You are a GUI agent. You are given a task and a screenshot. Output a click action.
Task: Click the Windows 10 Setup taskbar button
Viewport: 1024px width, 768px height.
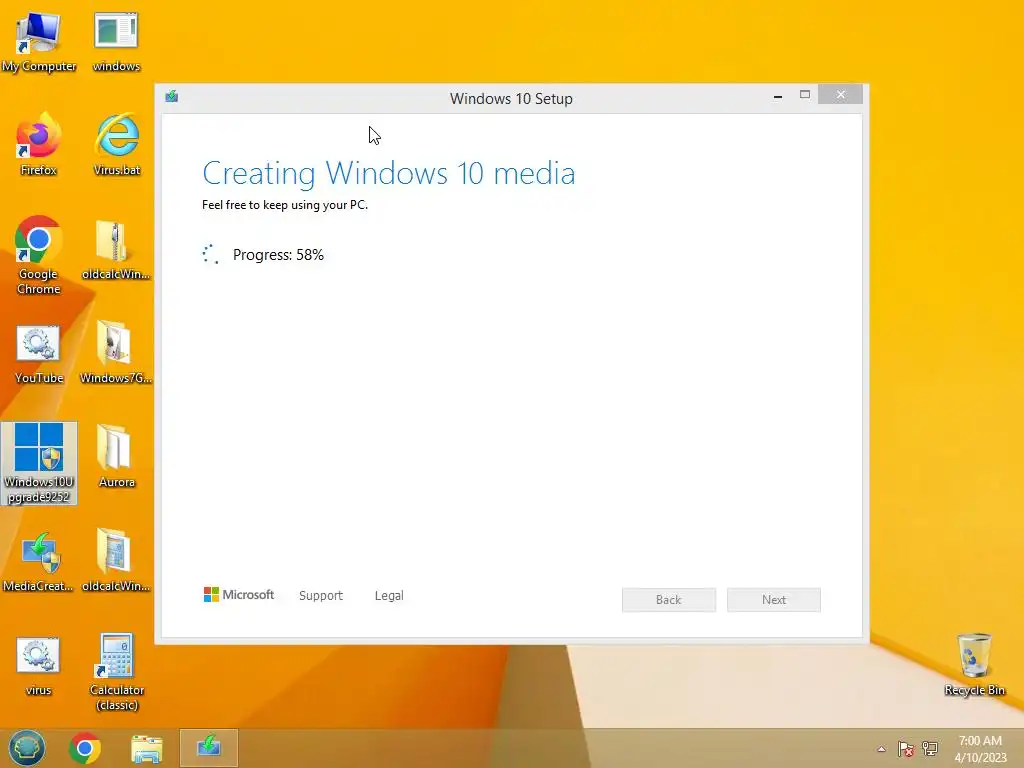point(209,748)
